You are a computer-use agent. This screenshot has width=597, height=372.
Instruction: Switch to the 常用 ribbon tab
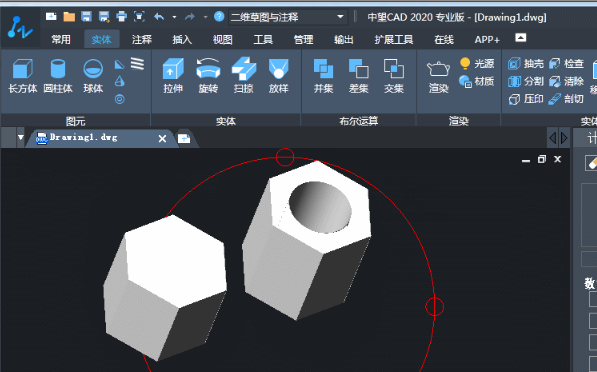click(x=61, y=39)
